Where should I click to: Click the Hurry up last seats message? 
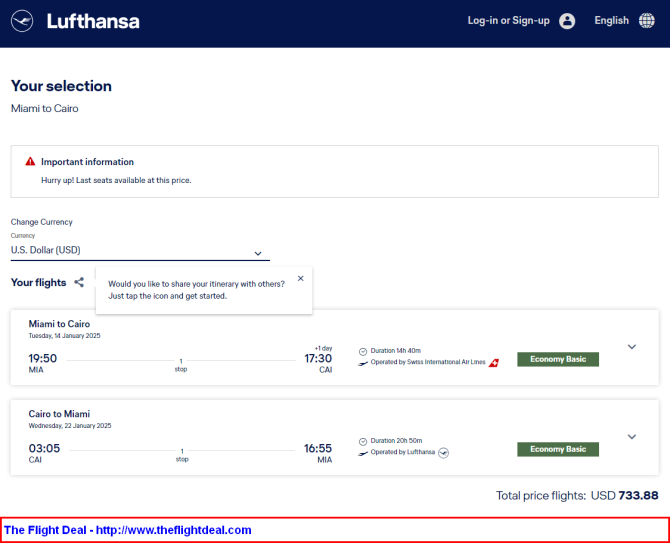(116, 180)
